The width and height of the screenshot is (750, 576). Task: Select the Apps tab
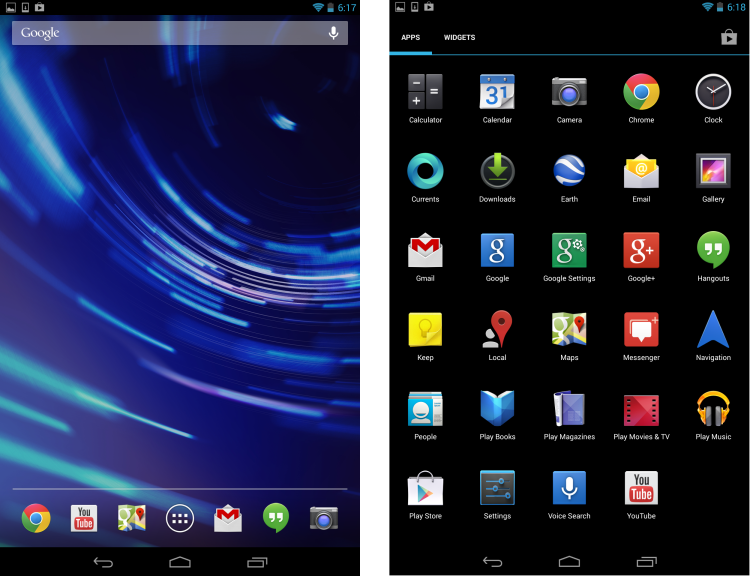tap(410, 37)
